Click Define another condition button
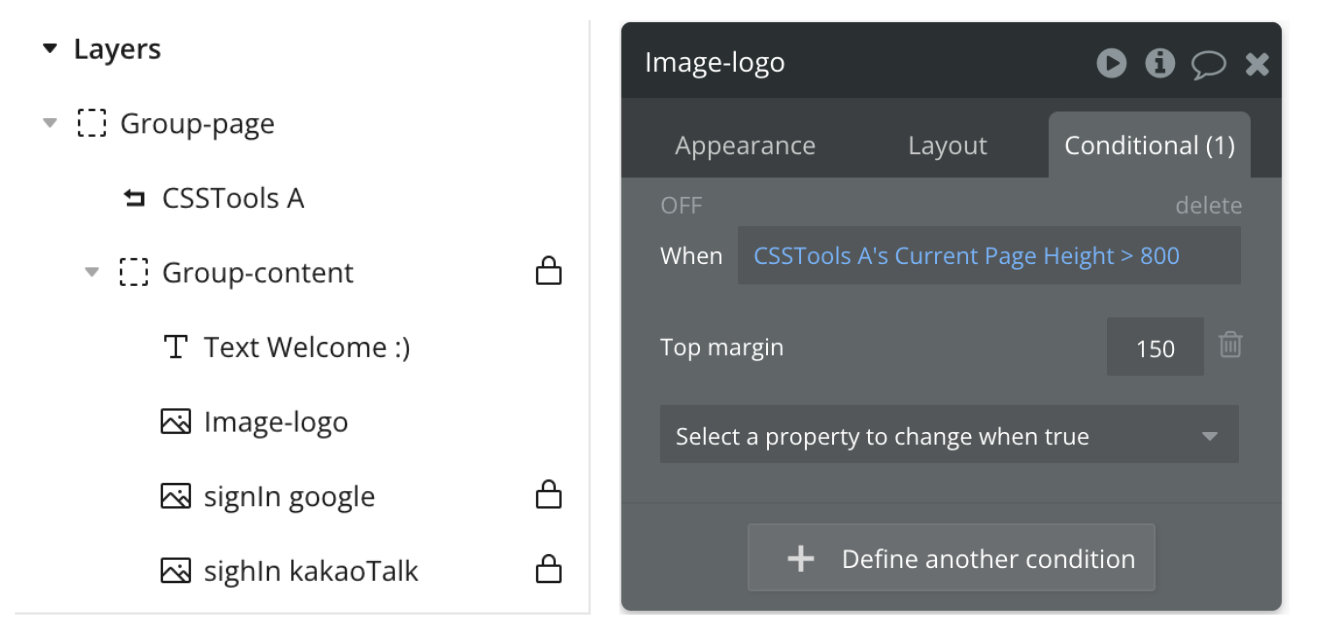This screenshot has height=636, width=1334. tap(951, 558)
